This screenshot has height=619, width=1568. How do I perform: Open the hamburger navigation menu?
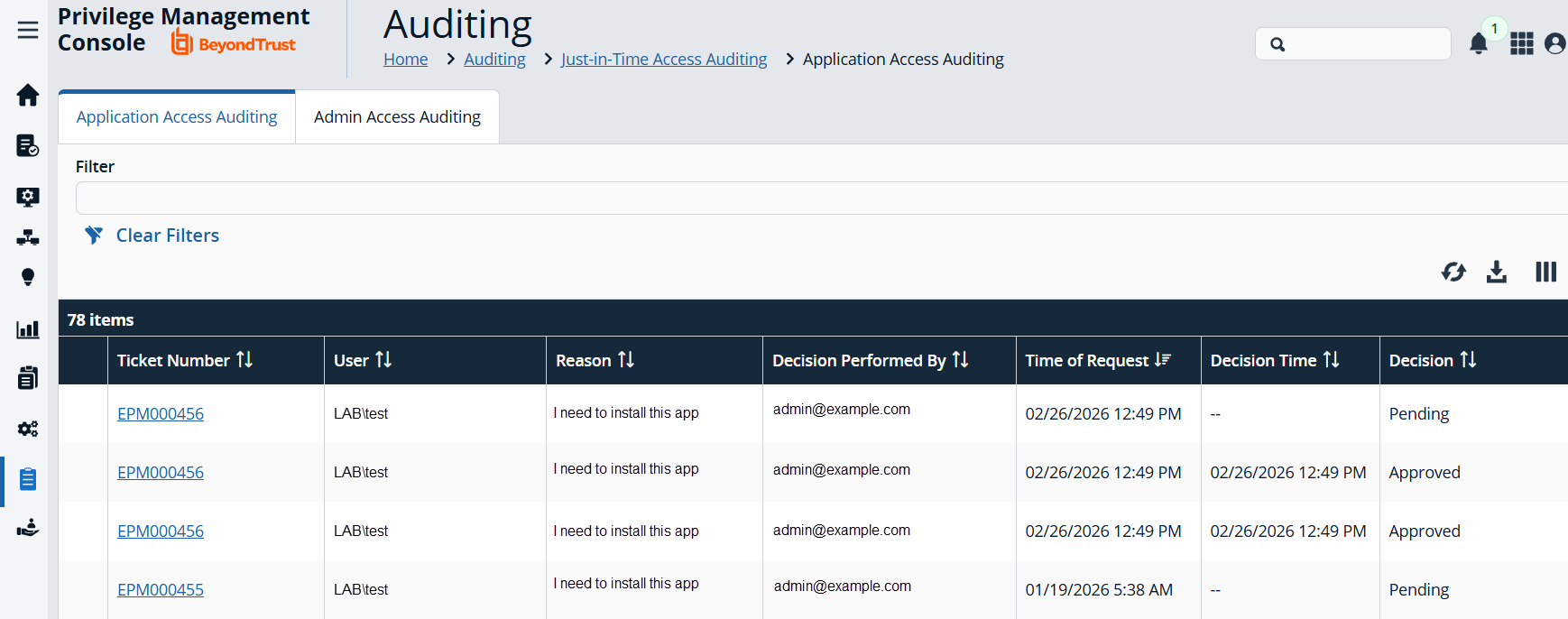tap(28, 30)
